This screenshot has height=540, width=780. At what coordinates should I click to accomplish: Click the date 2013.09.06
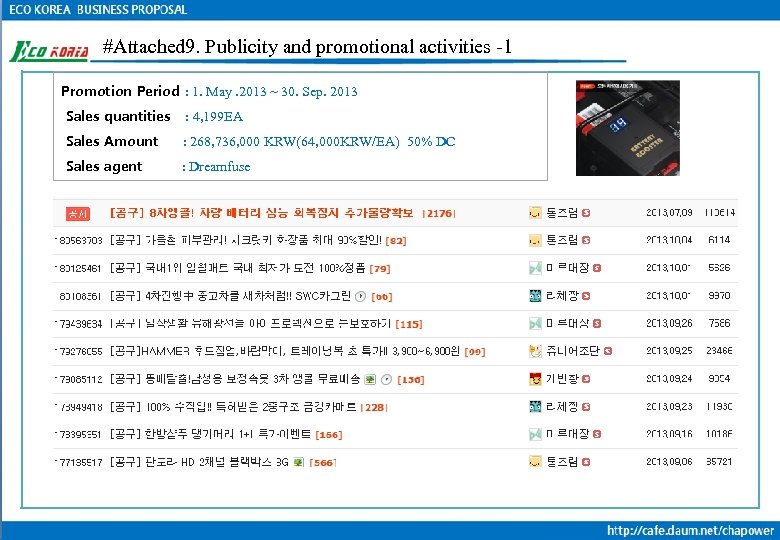tap(669, 461)
